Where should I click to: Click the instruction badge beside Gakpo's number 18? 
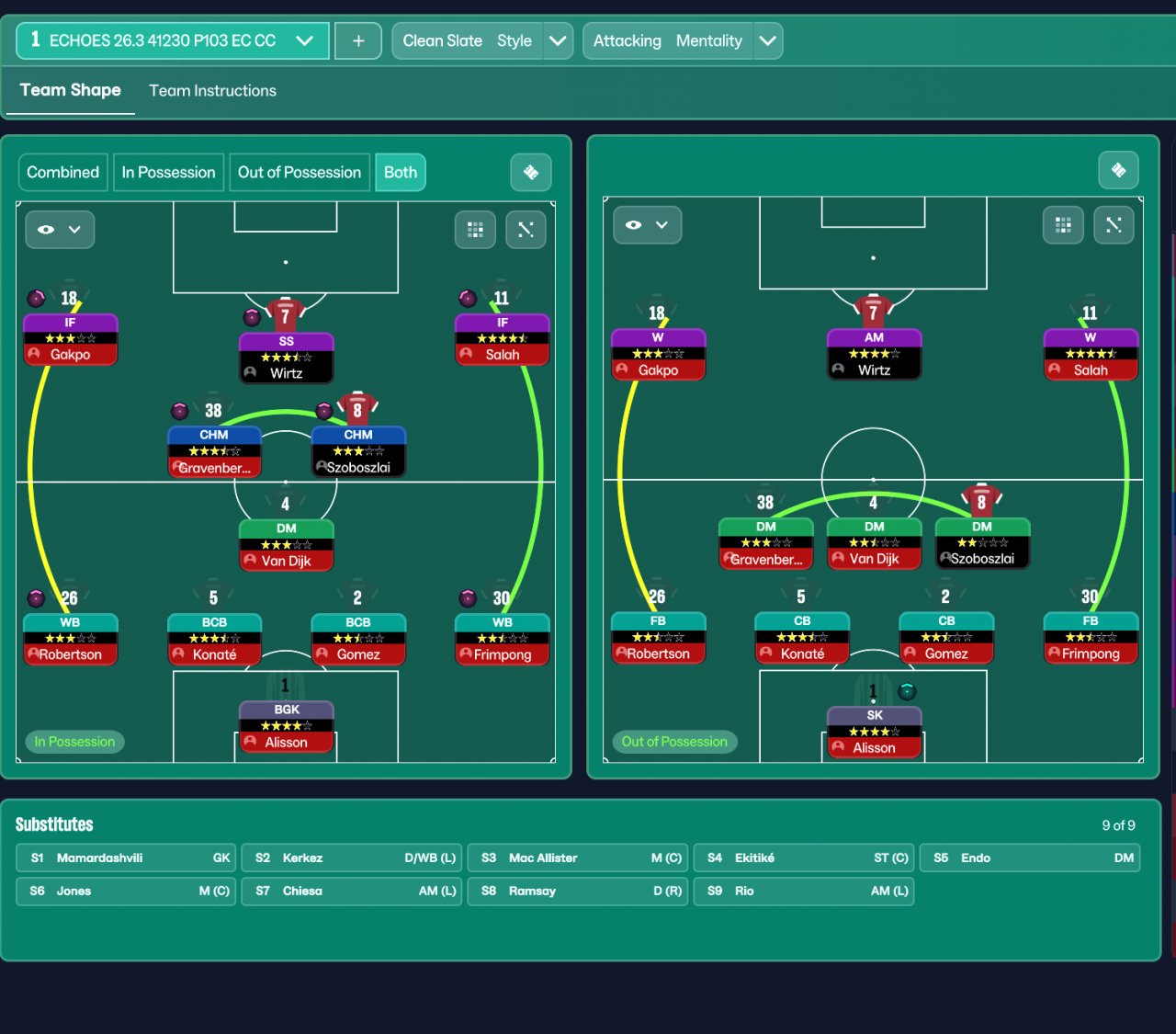(36, 298)
